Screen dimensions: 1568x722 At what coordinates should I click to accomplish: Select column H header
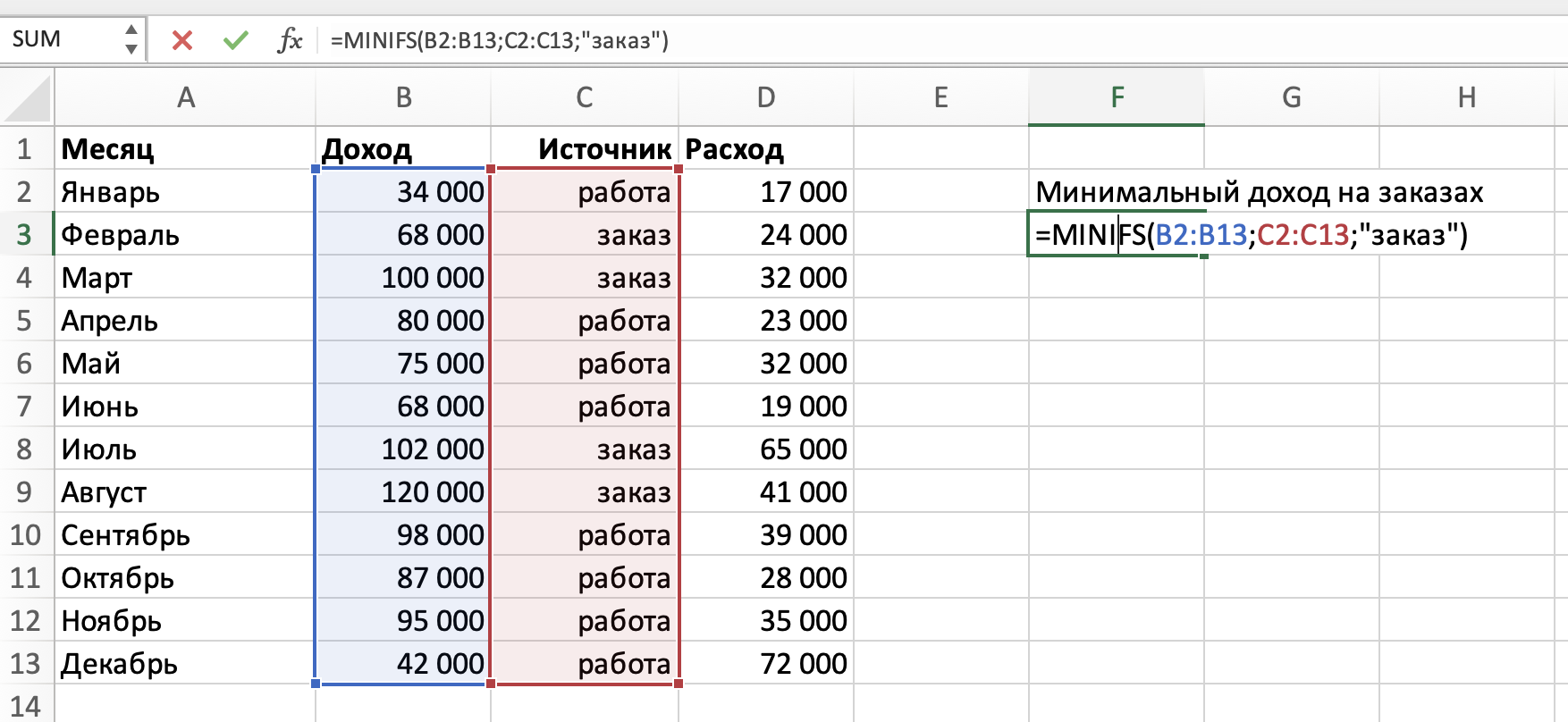click(x=1466, y=97)
